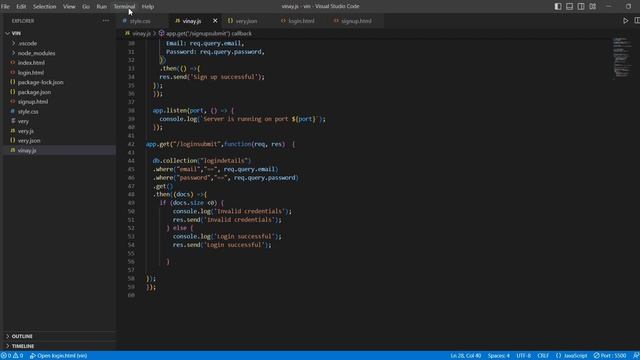640x360 pixels.
Task: Open very.json in Explorer
Action: pos(29,140)
